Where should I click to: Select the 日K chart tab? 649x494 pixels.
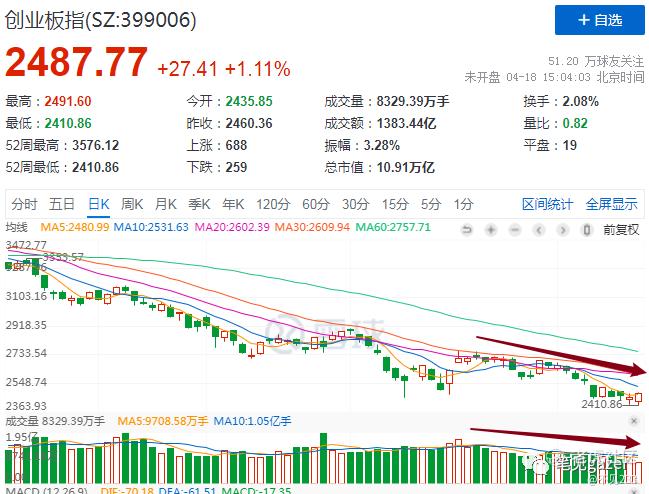coord(99,204)
